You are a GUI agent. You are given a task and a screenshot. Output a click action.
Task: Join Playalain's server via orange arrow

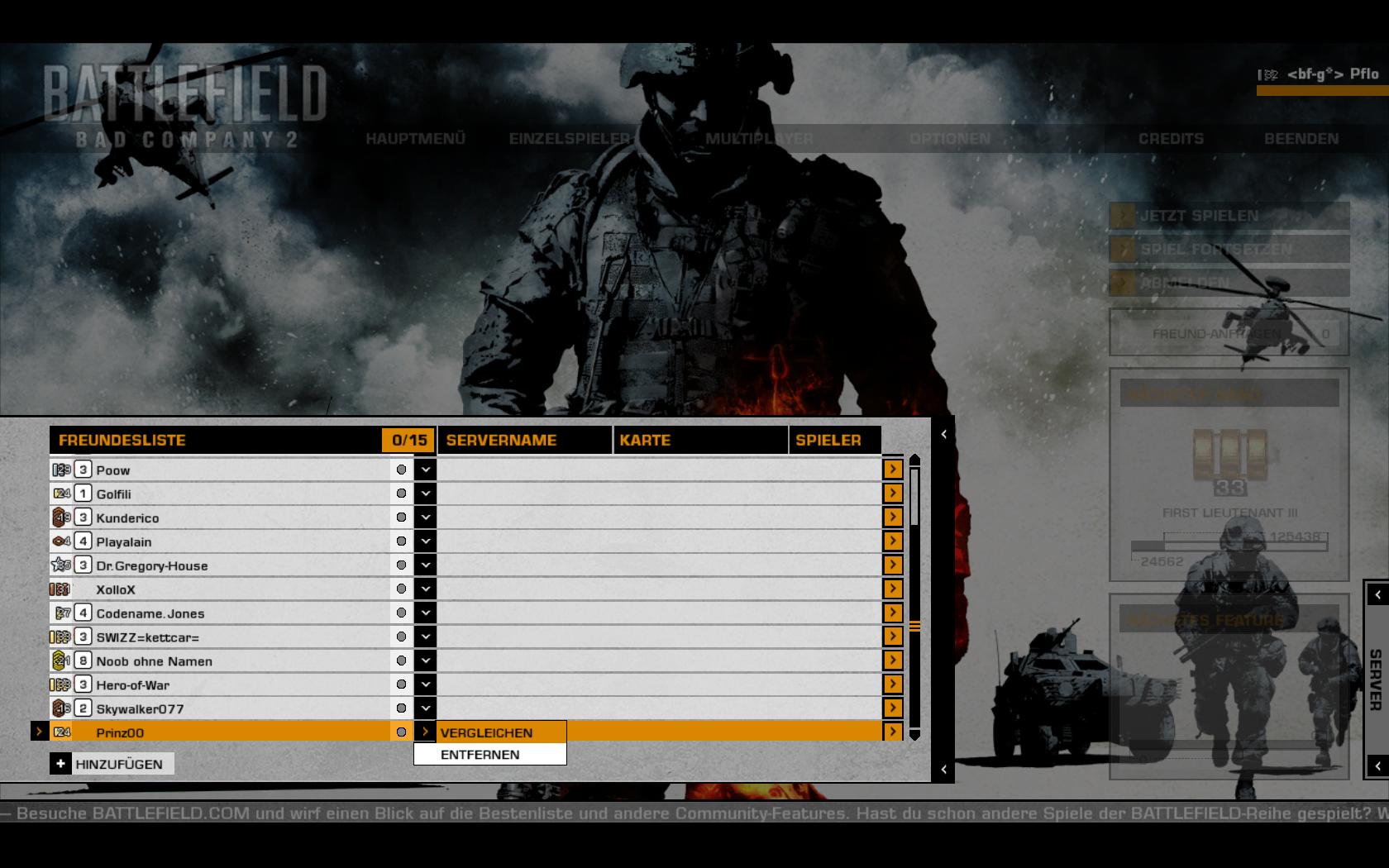pos(893,541)
